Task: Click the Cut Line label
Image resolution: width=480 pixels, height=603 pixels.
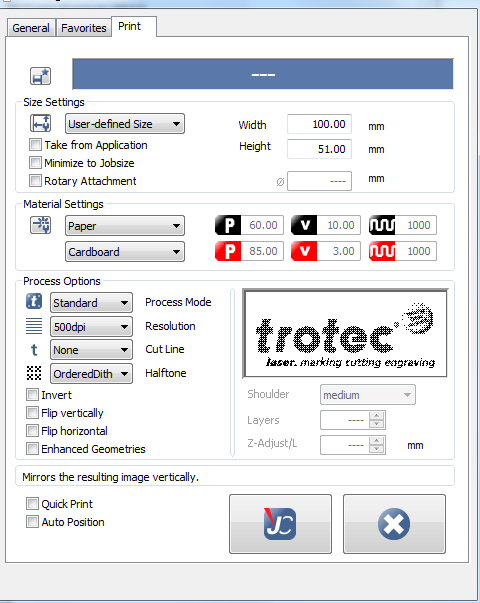Action: pyautogui.click(x=165, y=349)
